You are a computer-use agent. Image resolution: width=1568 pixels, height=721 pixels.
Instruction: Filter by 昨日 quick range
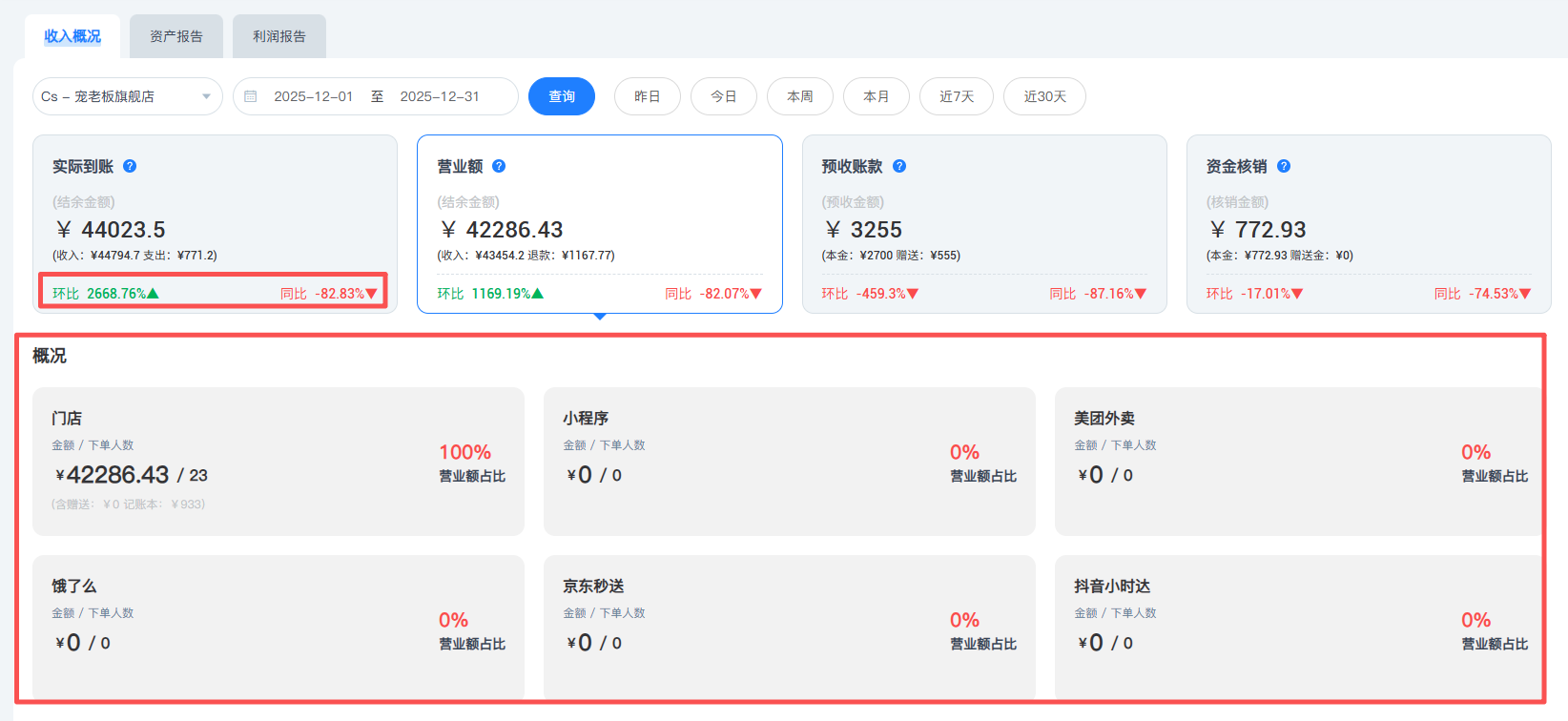pos(647,96)
